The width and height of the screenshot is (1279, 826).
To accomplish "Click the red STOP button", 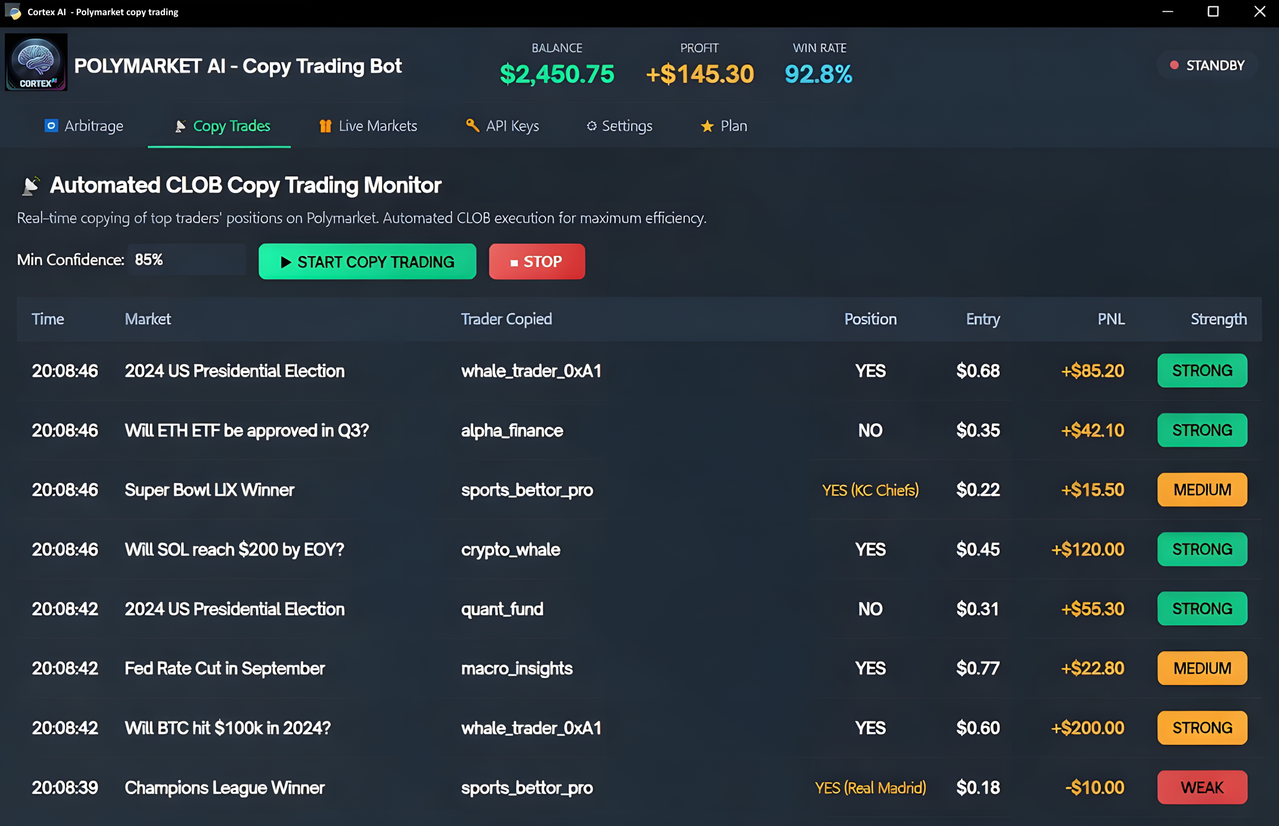I will [537, 262].
